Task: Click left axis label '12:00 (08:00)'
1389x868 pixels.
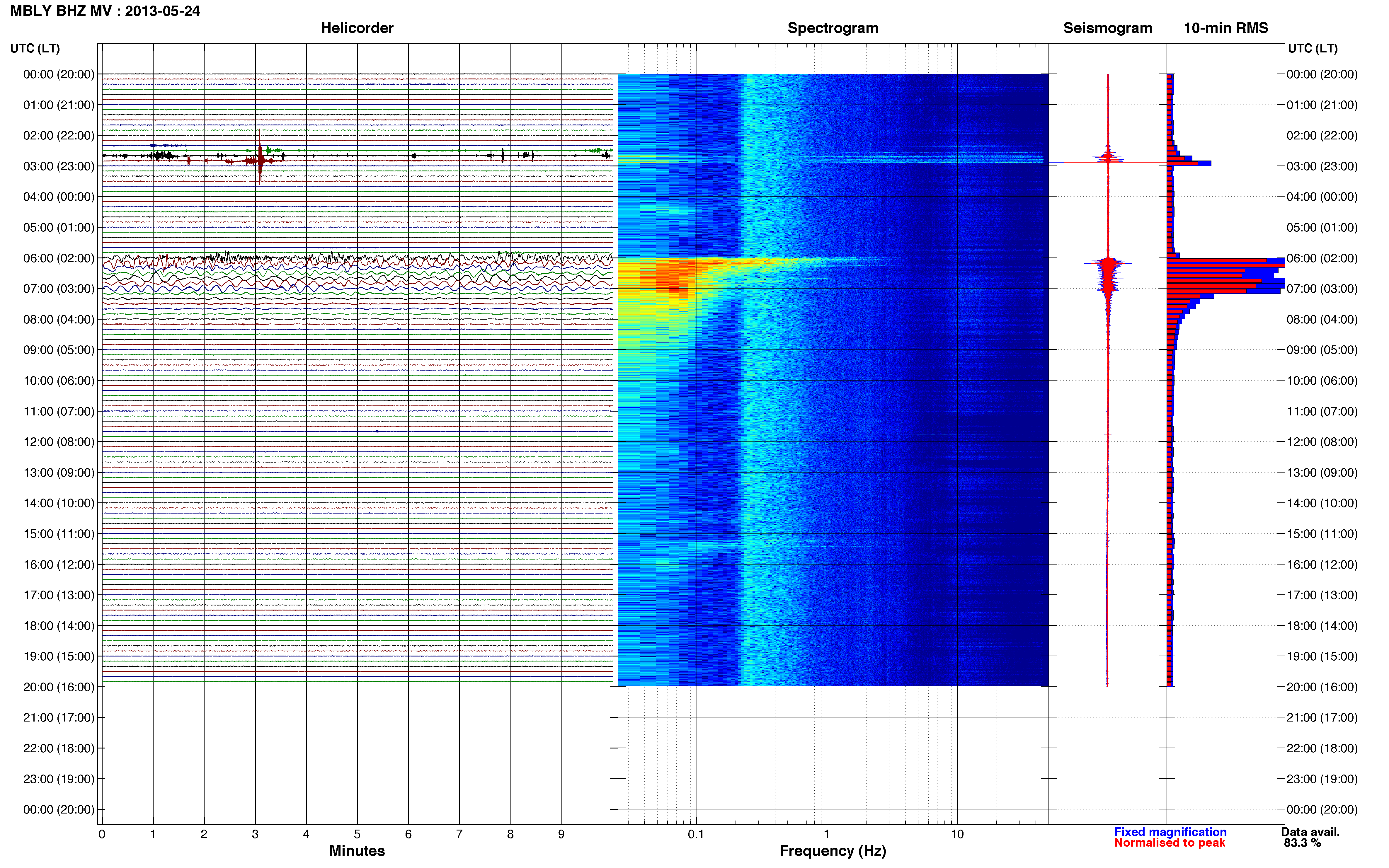Action: 59,441
